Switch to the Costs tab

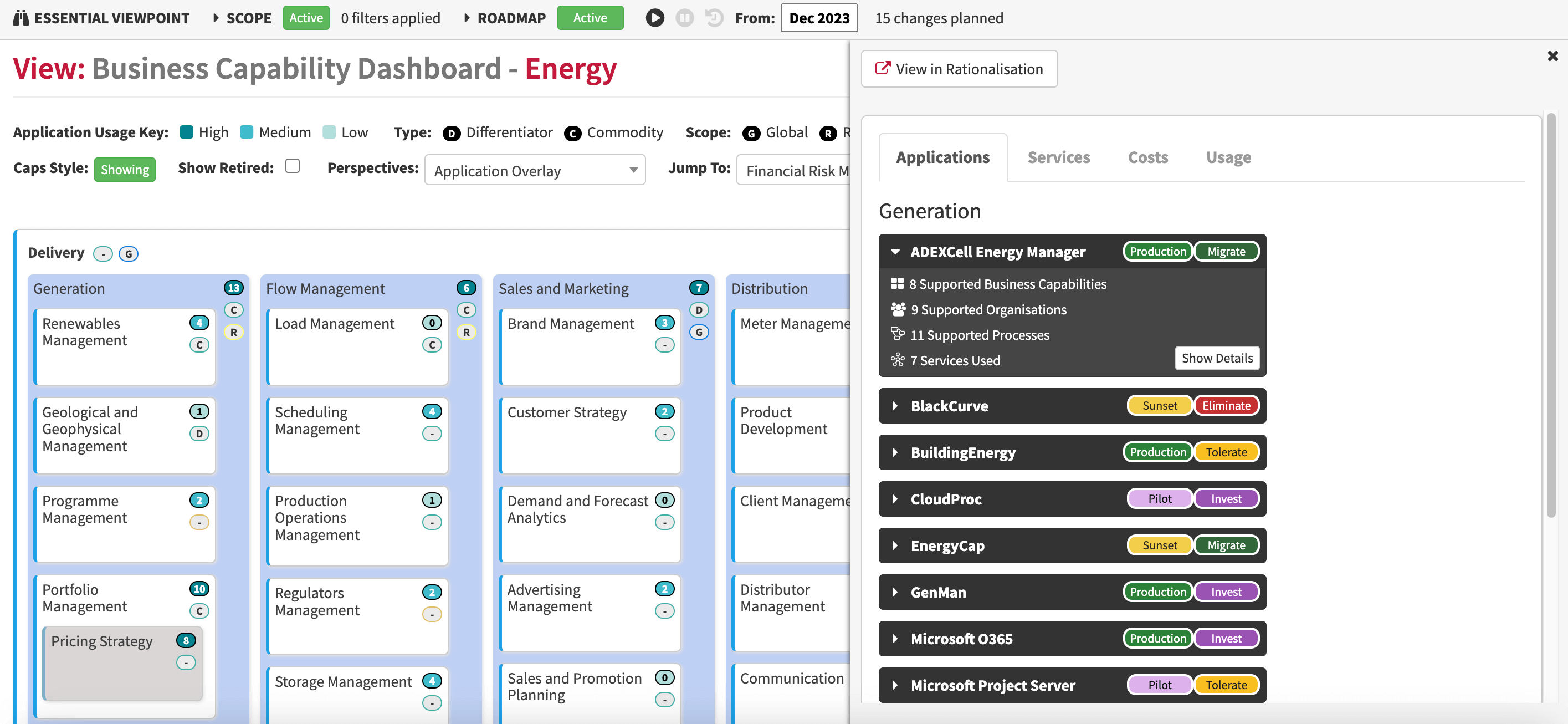1147,157
